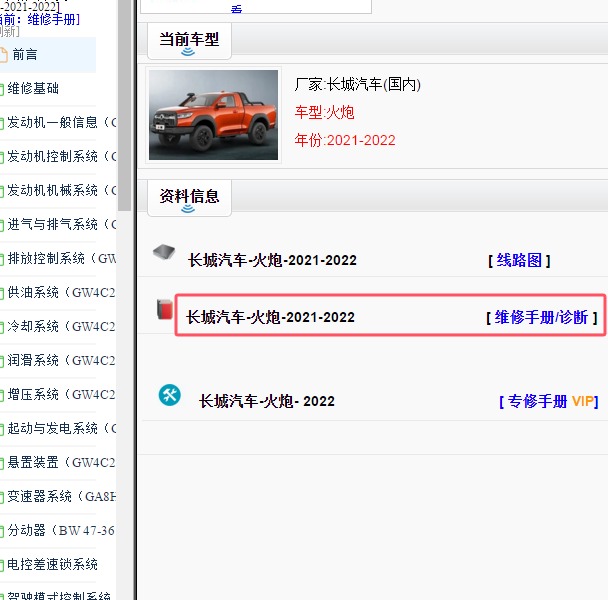Click the teal wrench tools icon

[169, 395]
